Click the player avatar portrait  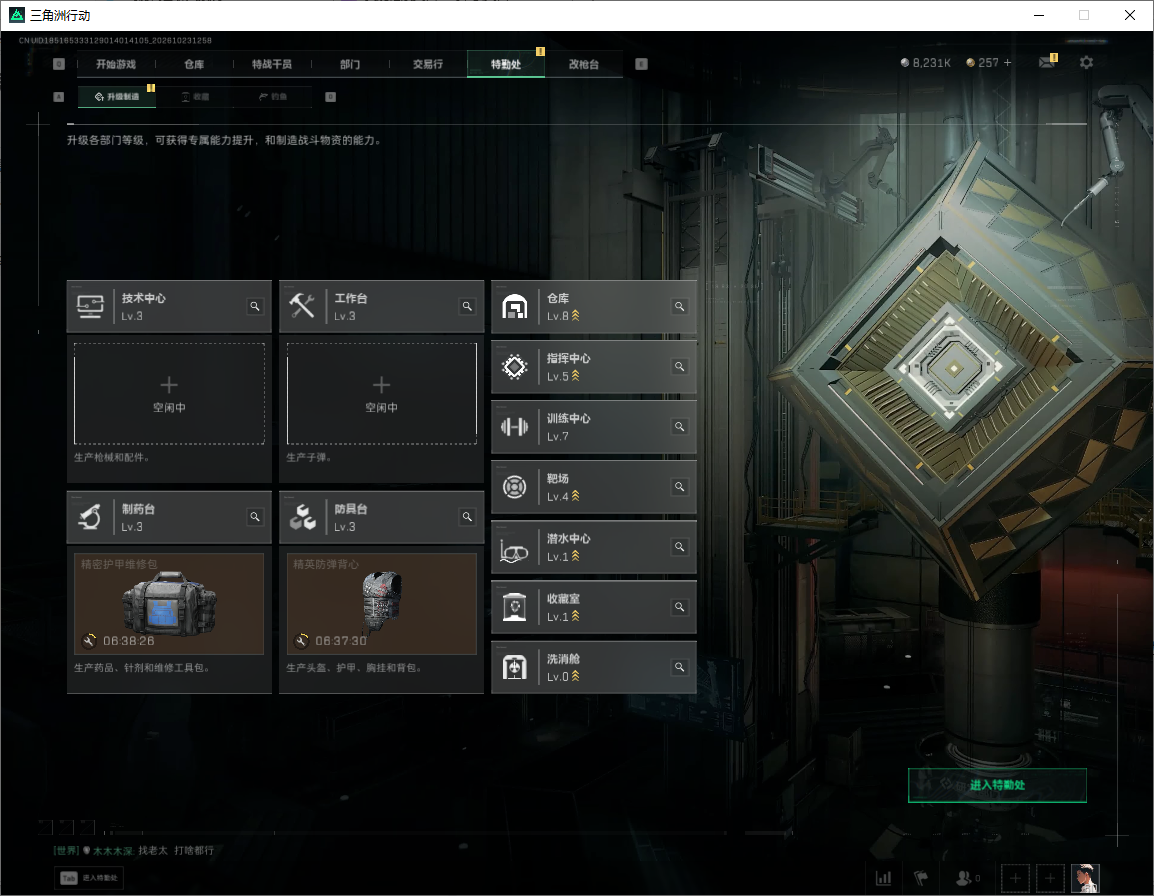(x=1085, y=878)
